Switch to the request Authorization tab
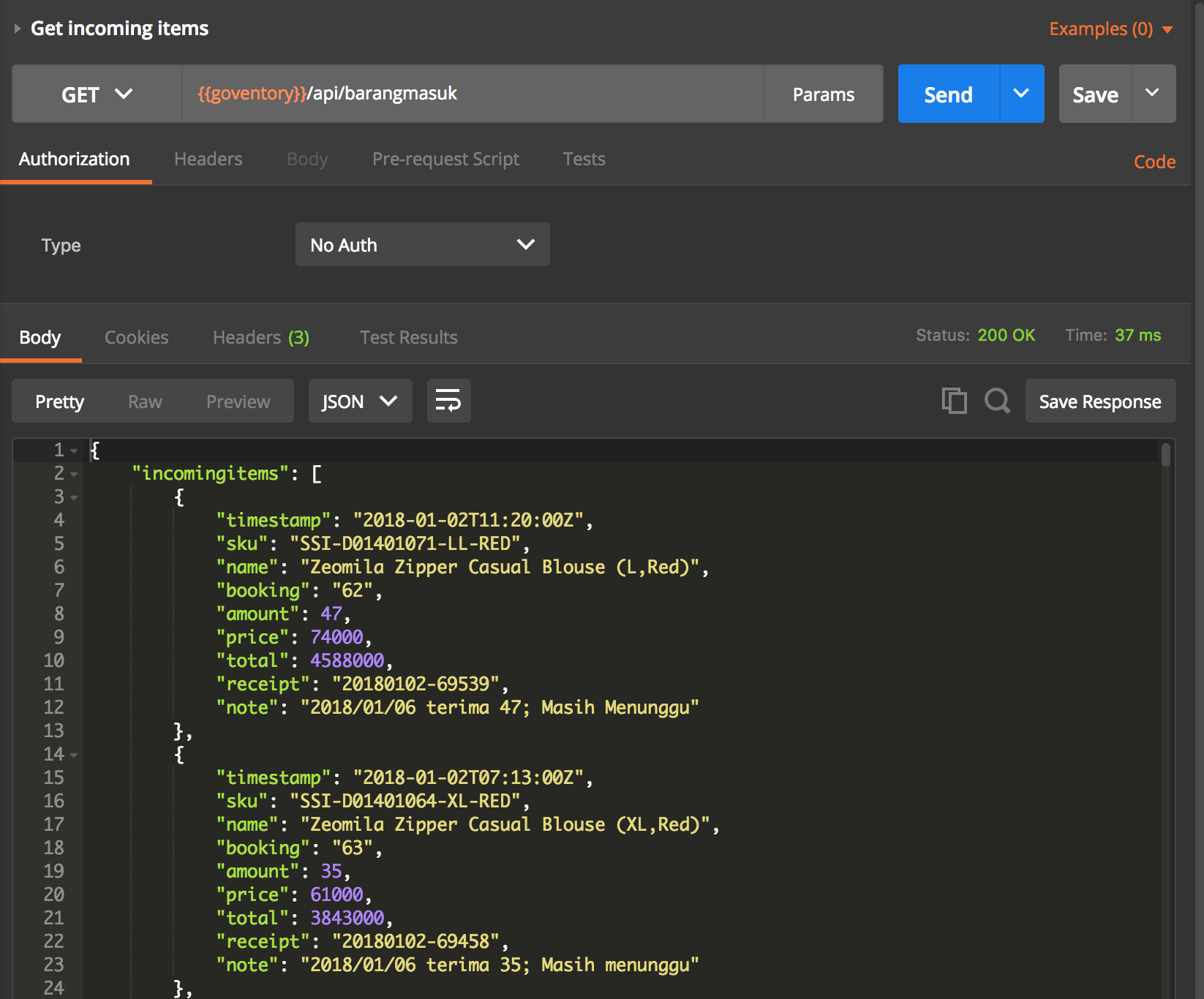This screenshot has width=1204, height=999. click(75, 159)
